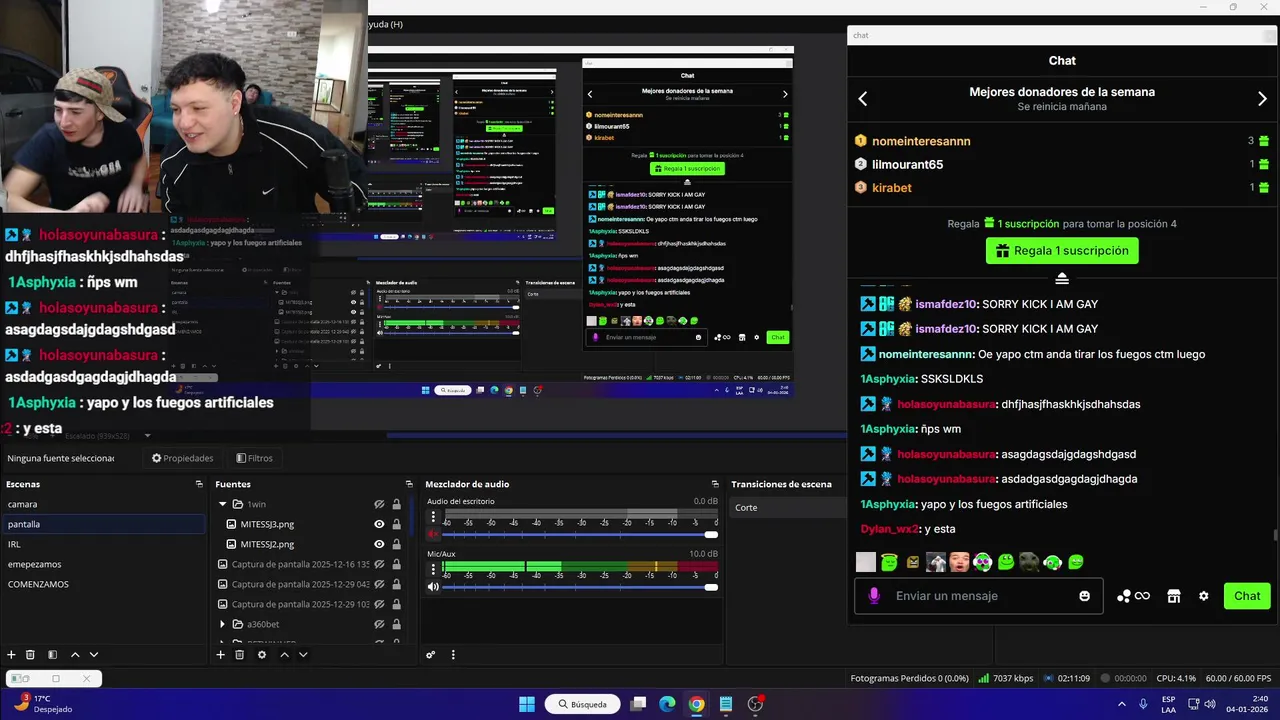
Task: Open Propiedades for the source
Action: [x=182, y=458]
